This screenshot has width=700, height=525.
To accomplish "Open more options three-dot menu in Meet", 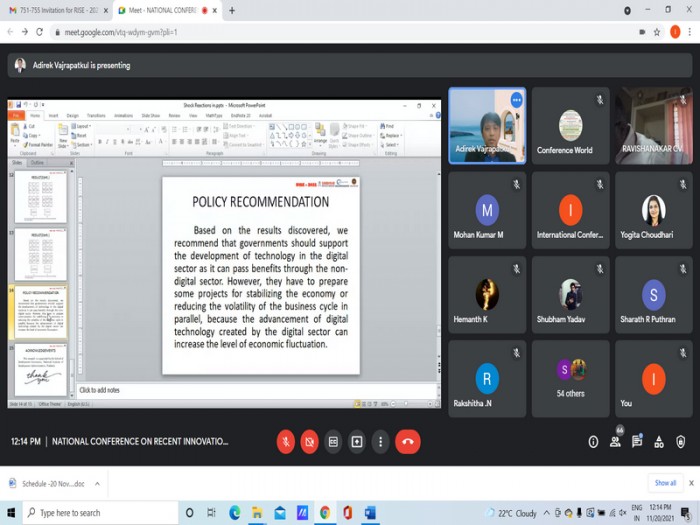I will [380, 441].
